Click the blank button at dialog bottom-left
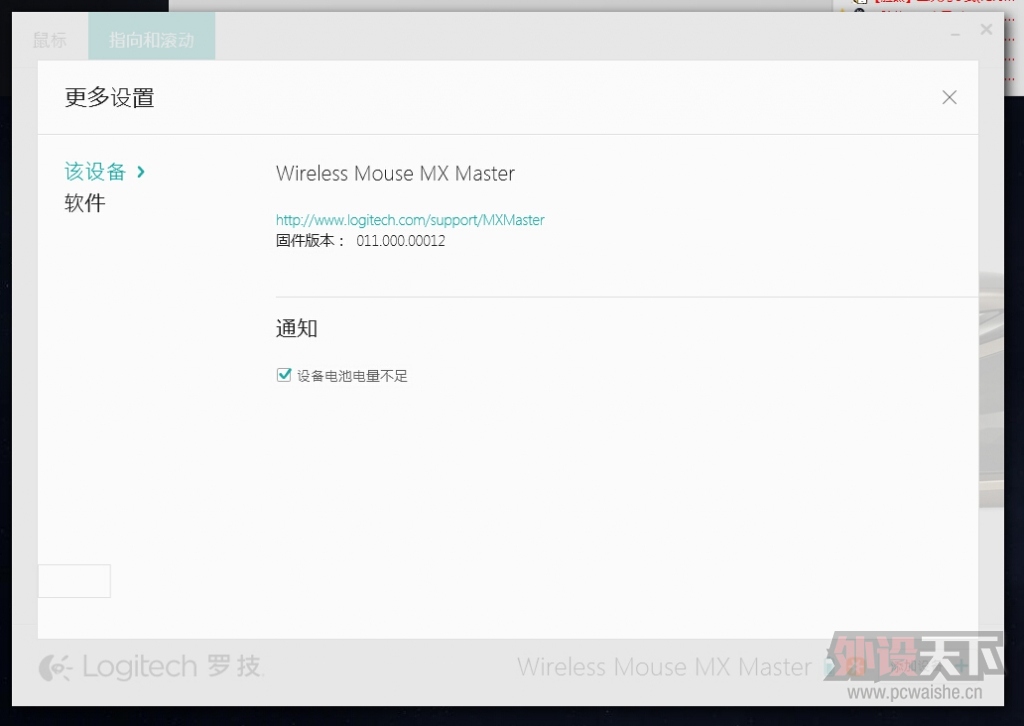Viewport: 1024px width, 726px height. 74,581
